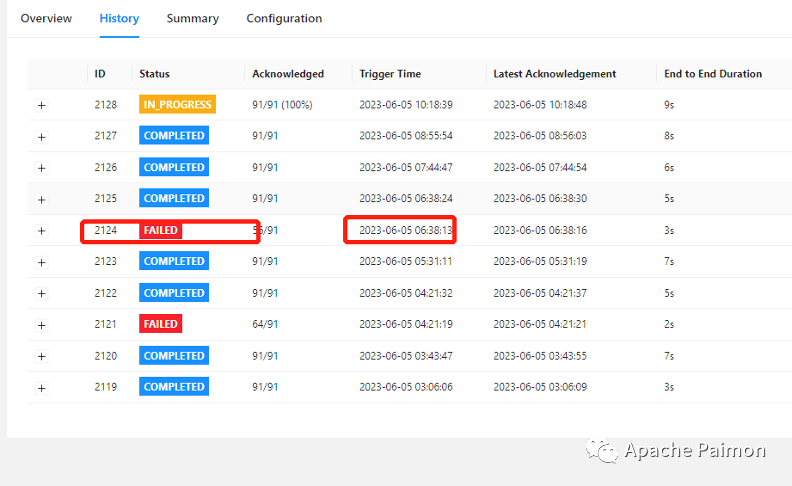Click the Acknowledged column header

[x=288, y=74]
